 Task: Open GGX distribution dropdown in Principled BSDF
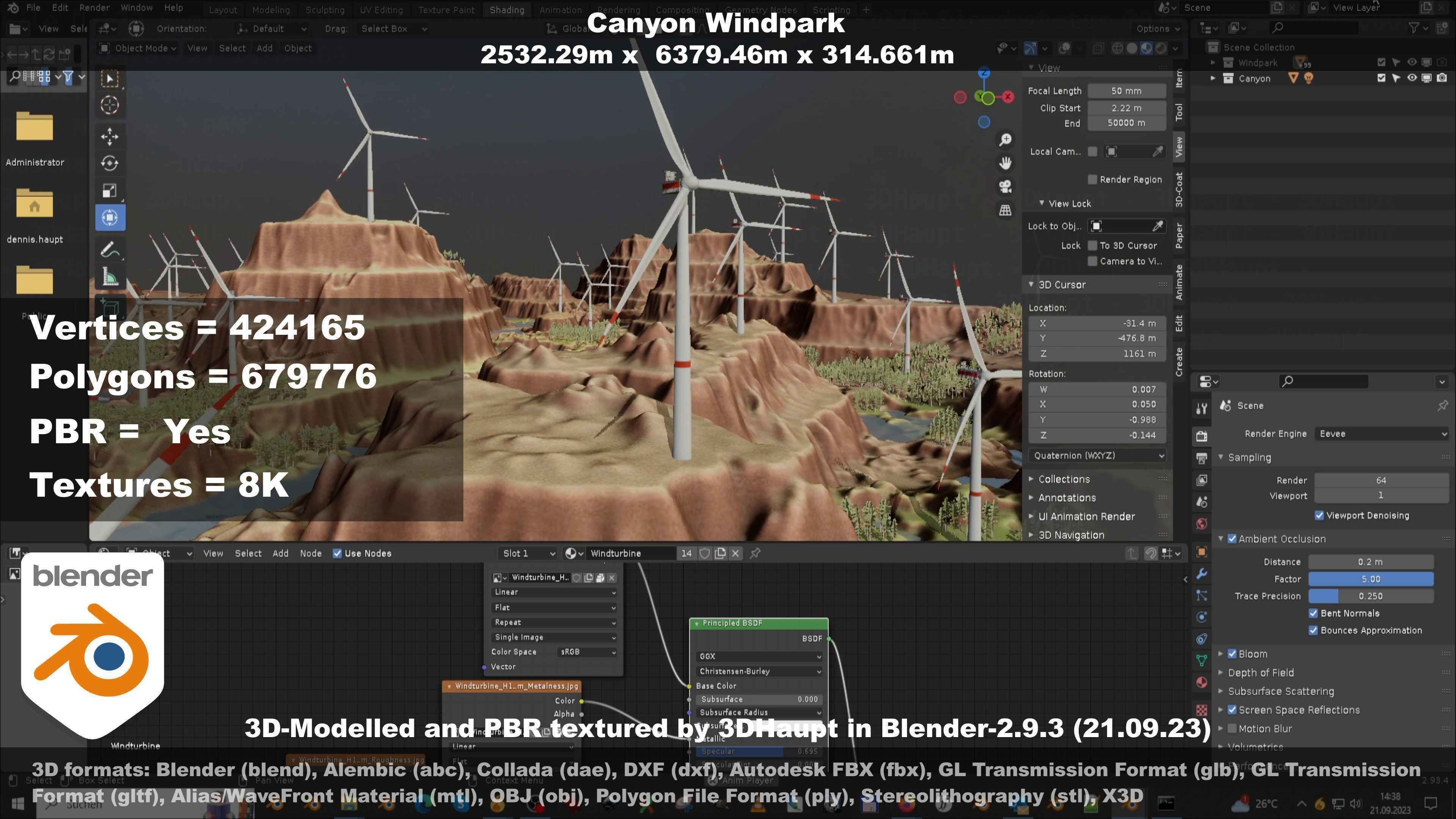tap(759, 656)
